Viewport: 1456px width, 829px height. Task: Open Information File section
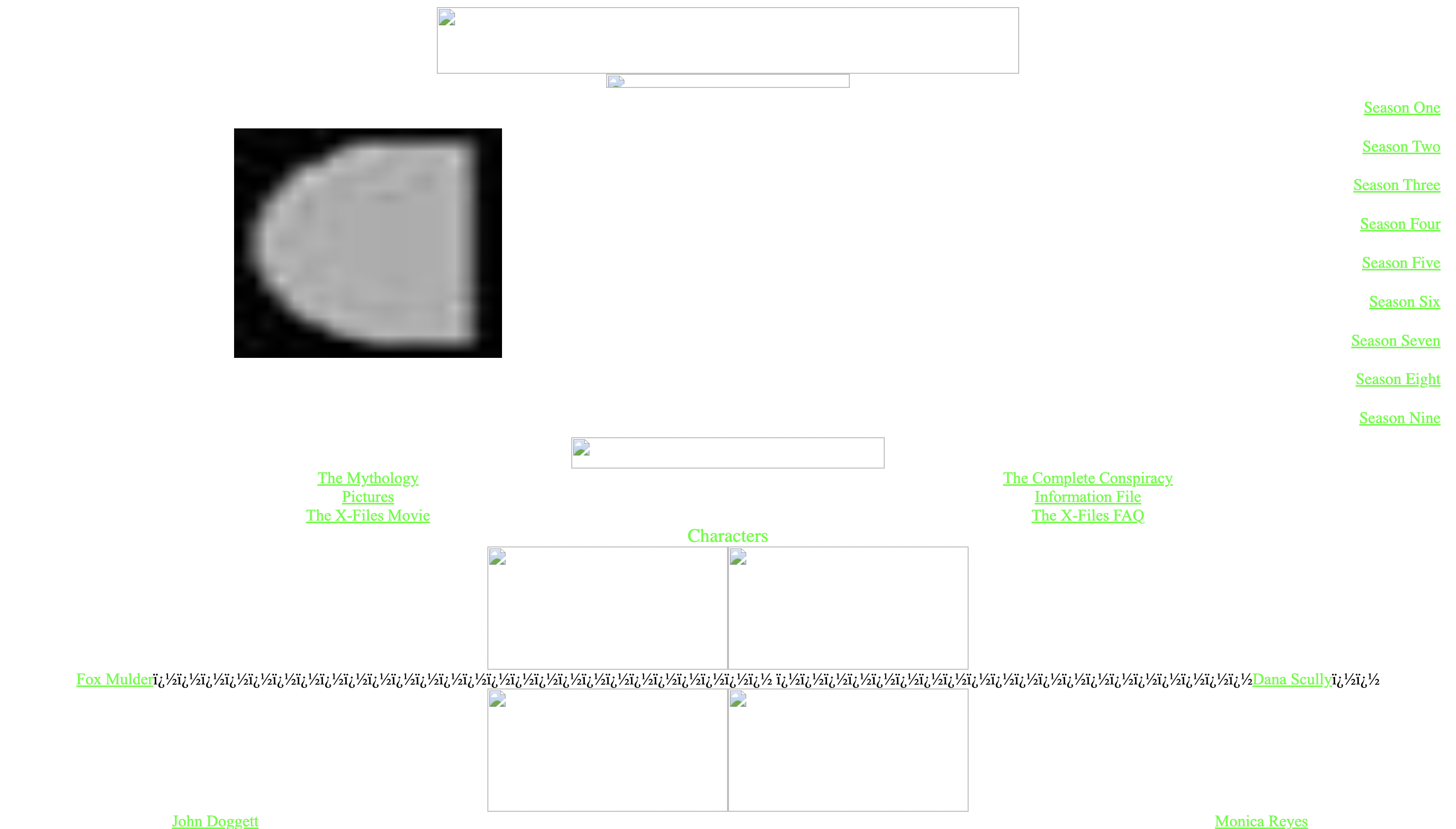(1088, 497)
